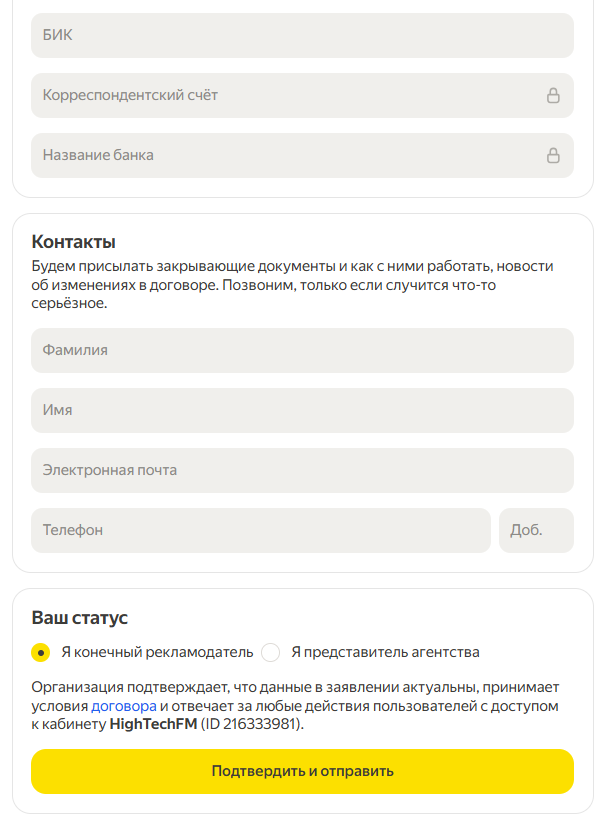Click the Ваш статус section heading

point(80,618)
